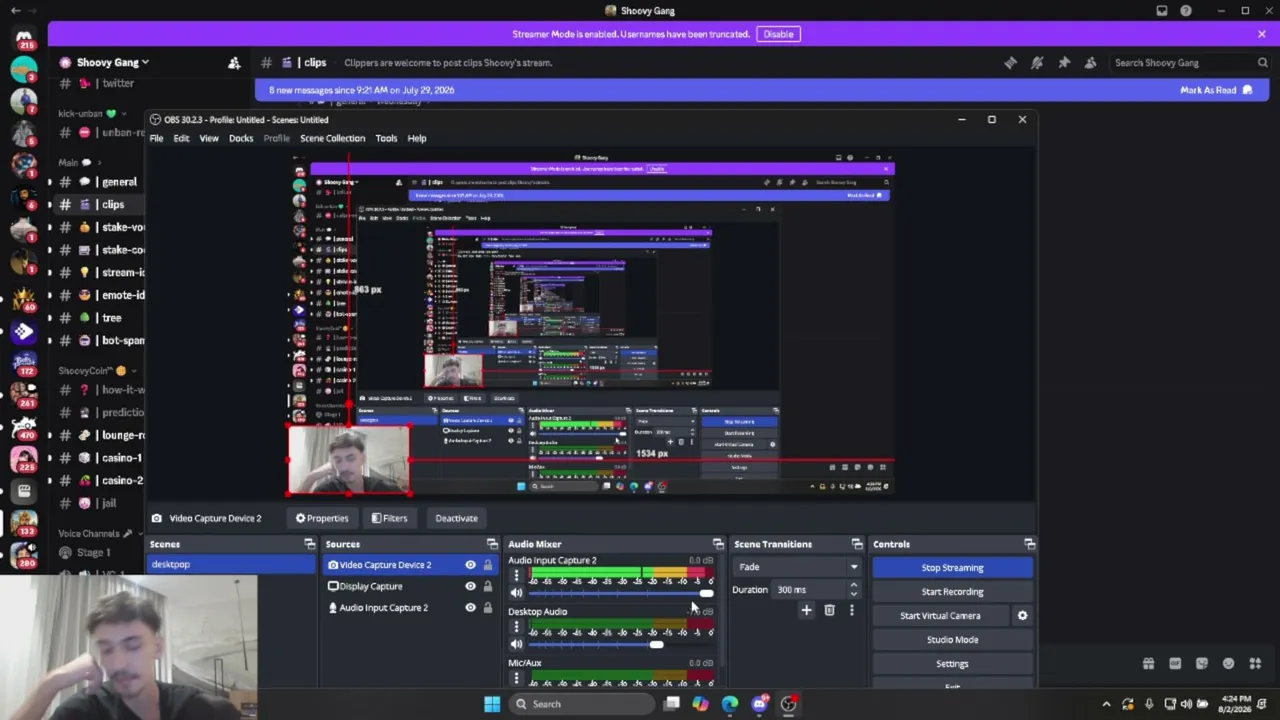Show pinned messages in clips channel

(1064, 63)
